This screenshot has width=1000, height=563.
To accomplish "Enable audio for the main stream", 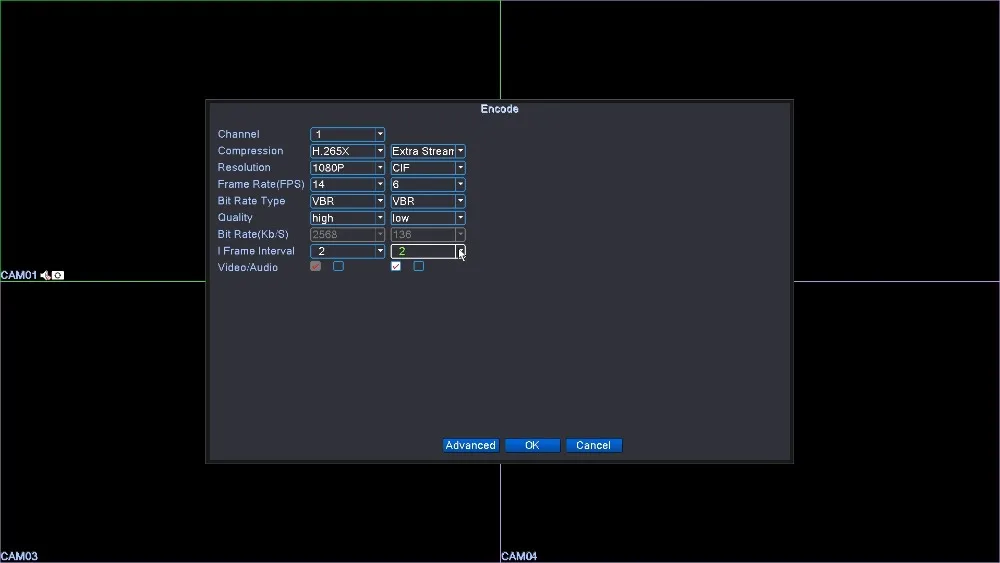I will [x=338, y=267].
